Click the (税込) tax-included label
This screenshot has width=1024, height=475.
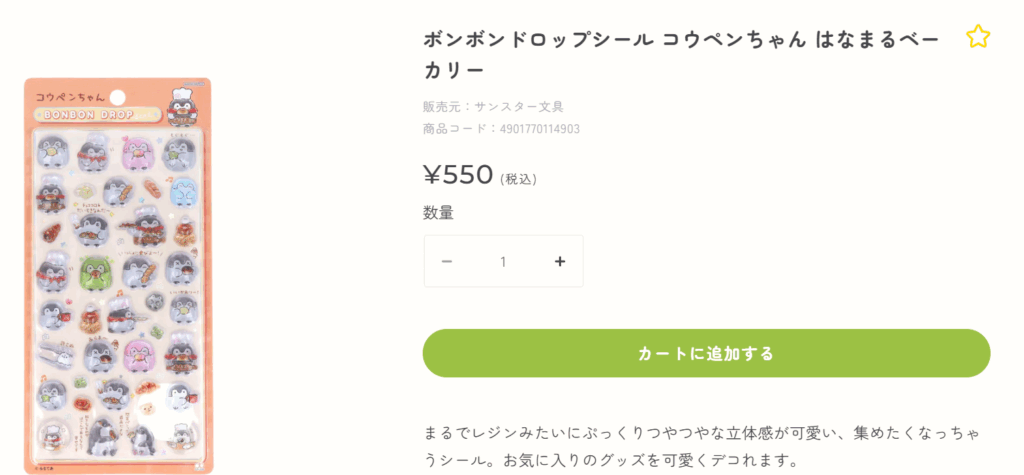(x=518, y=180)
